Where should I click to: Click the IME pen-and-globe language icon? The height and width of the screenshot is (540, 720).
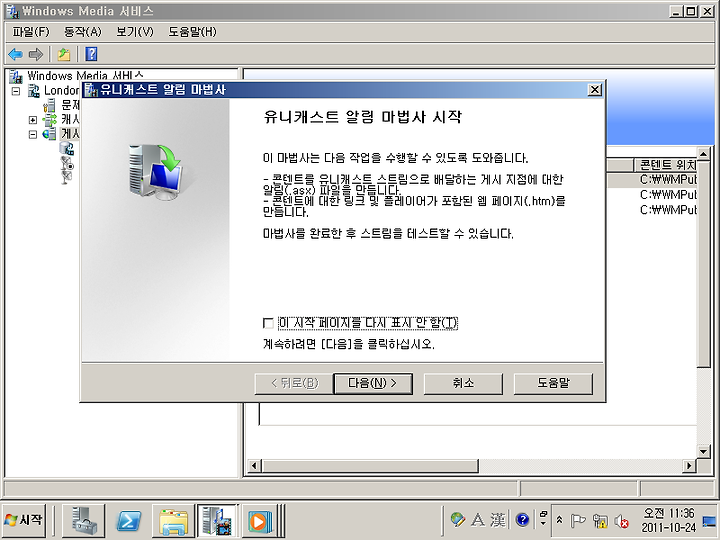click(457, 519)
